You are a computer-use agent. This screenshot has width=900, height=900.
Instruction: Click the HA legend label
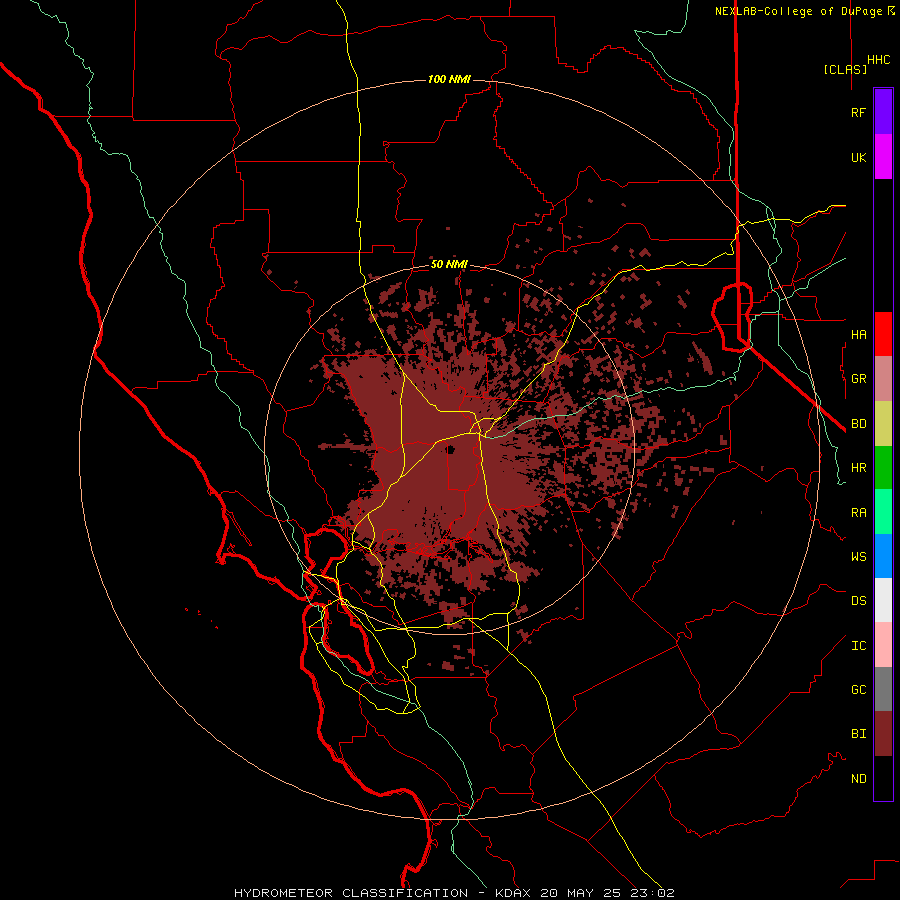point(858,334)
